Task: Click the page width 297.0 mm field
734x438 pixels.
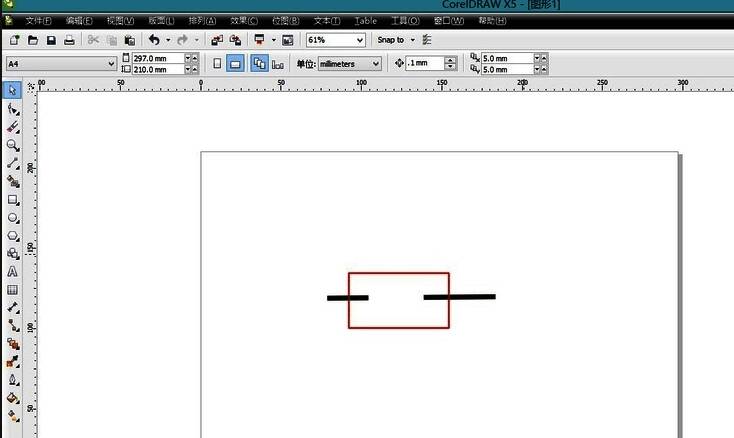Action: point(157,58)
